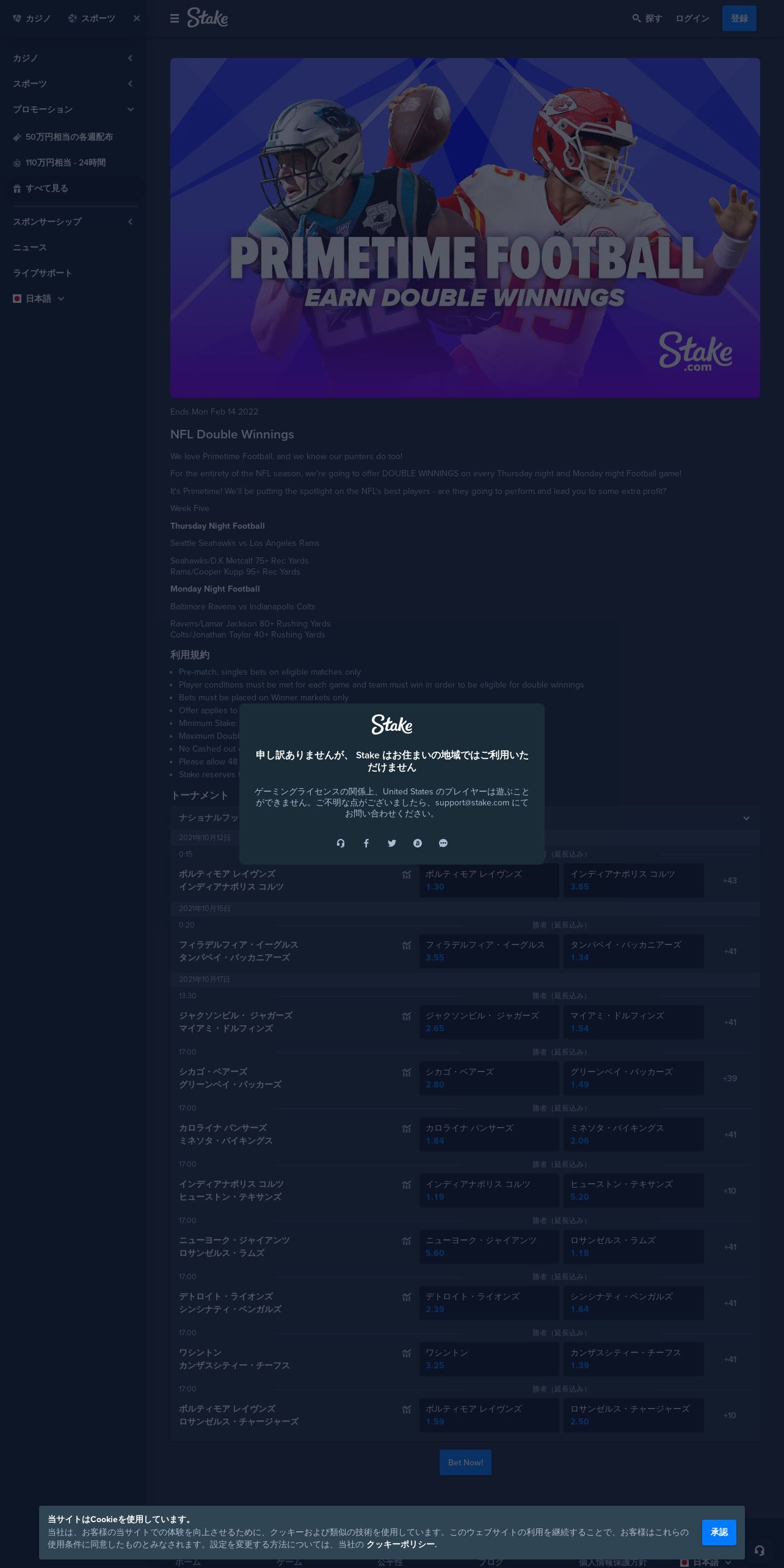Open stats icon for Ravens vs Colts match
The width and height of the screenshot is (784, 1568).
pos(407,875)
